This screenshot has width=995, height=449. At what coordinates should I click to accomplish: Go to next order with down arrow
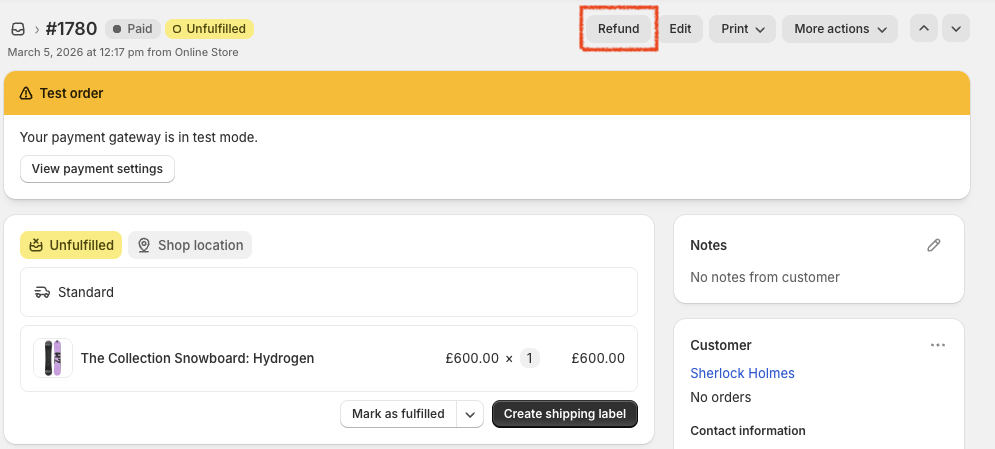tap(956, 29)
